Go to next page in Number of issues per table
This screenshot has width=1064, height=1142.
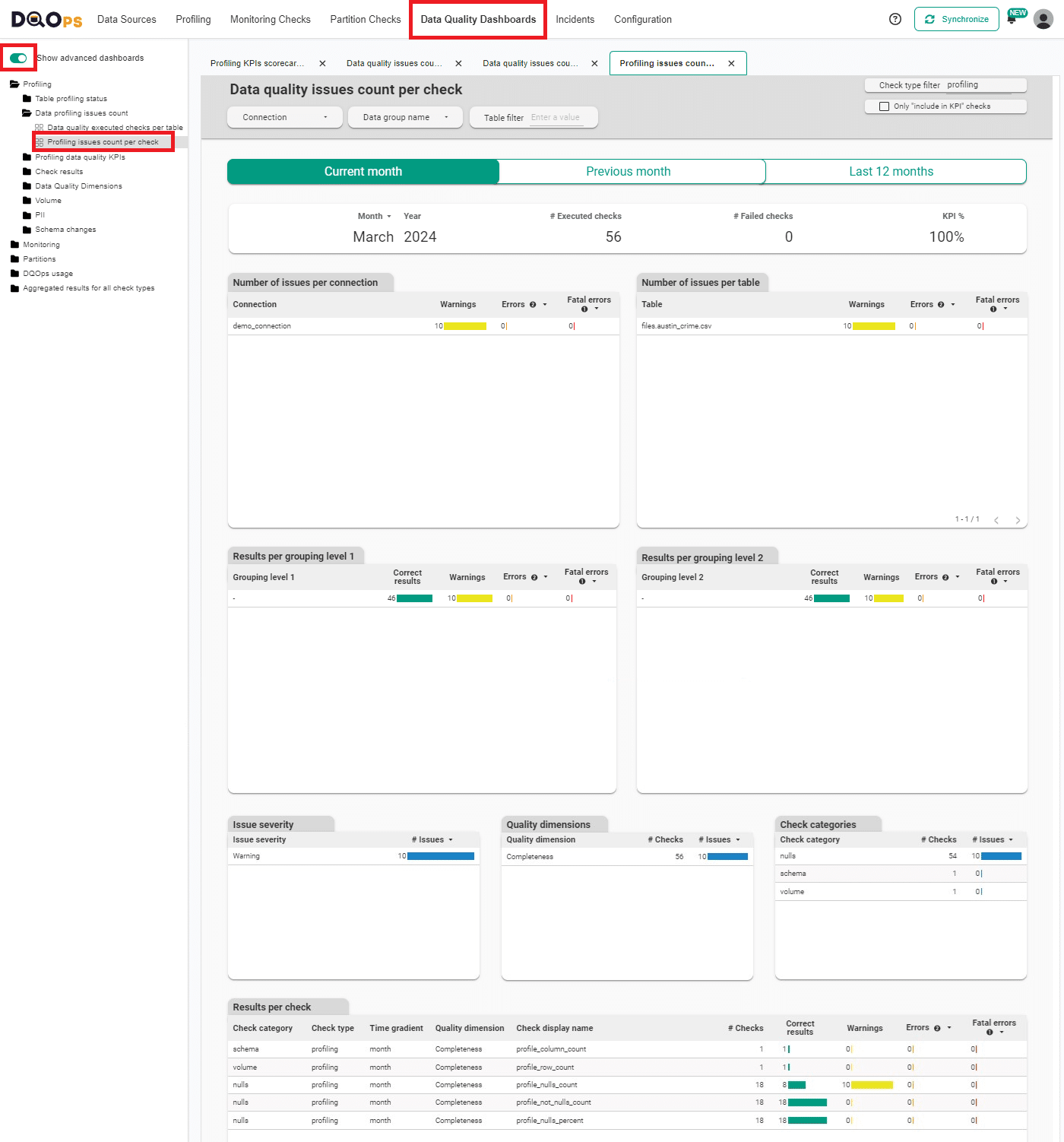1018,520
